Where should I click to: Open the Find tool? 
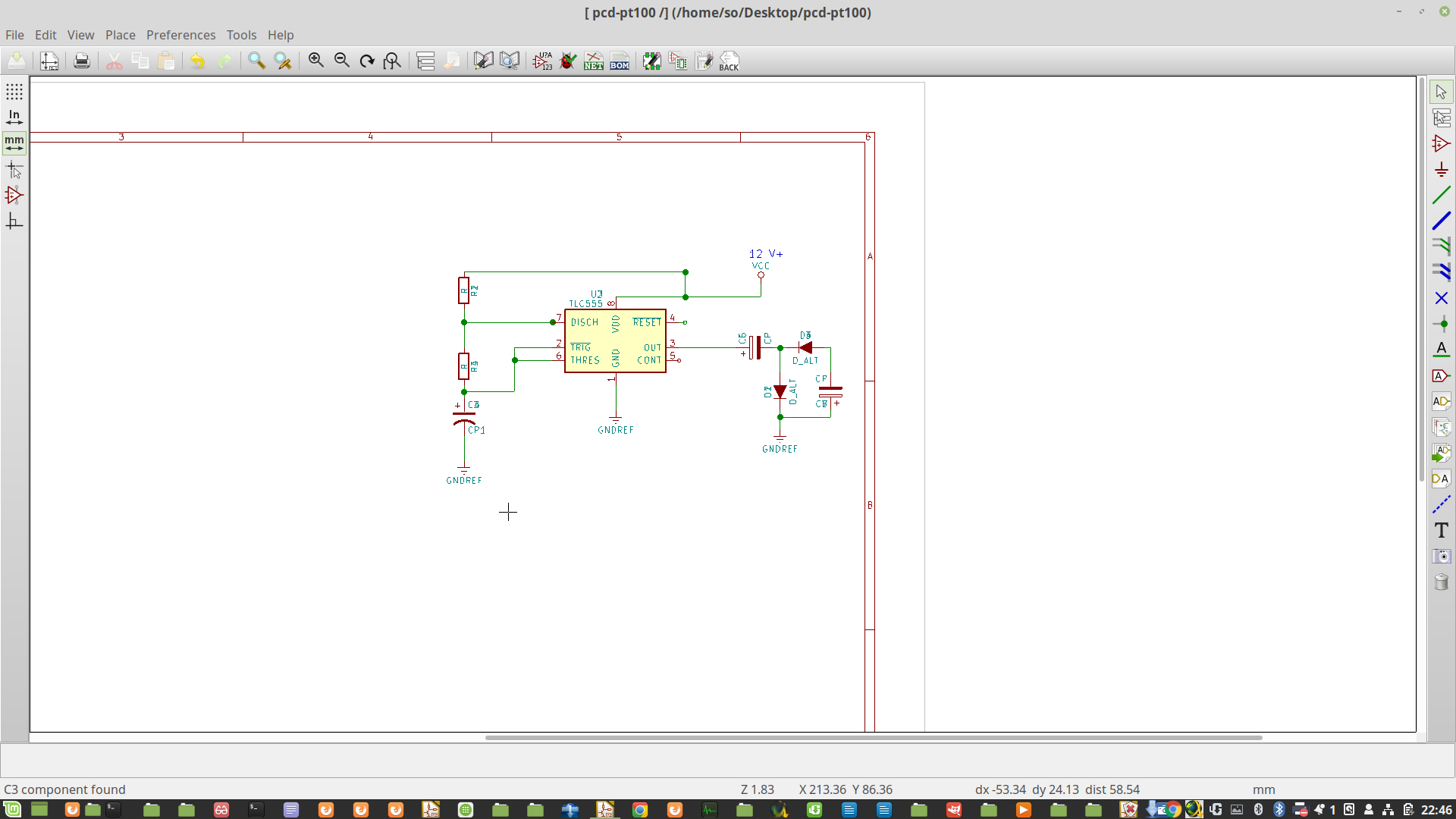point(256,61)
